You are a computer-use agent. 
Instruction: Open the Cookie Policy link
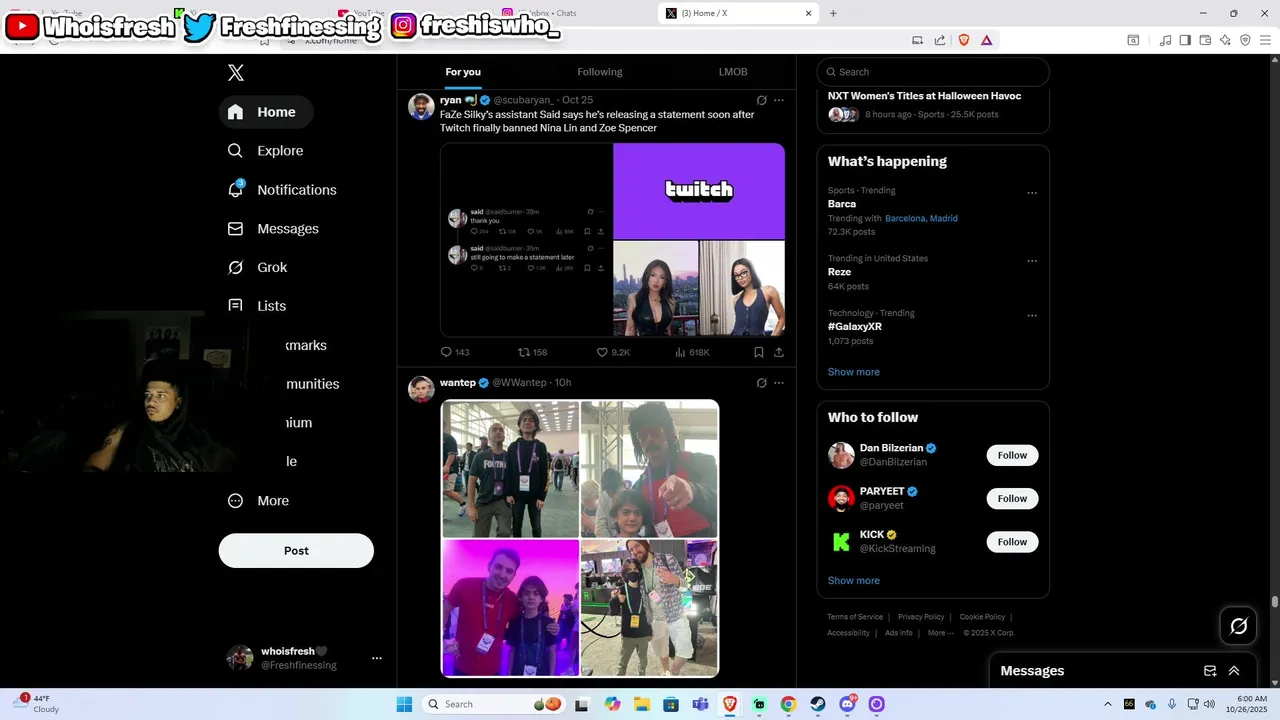click(x=982, y=617)
